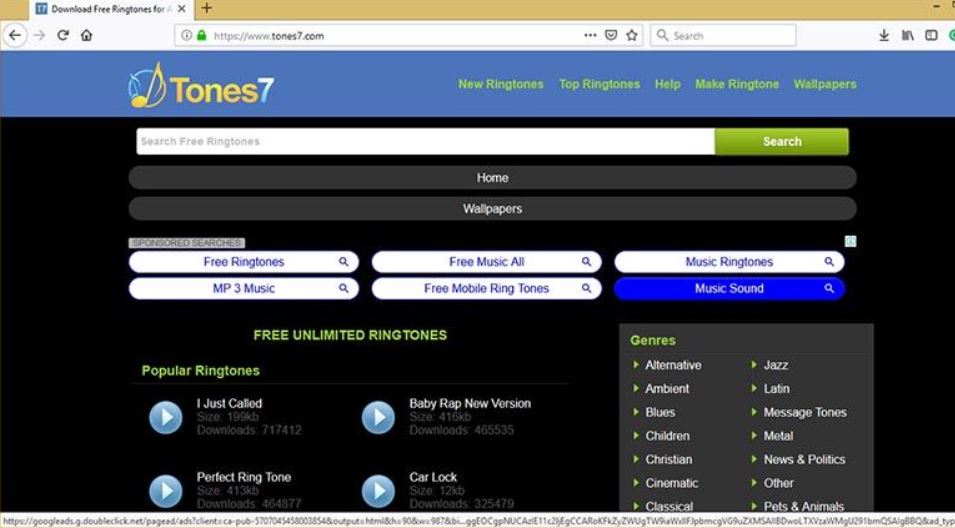The height and width of the screenshot is (528, 955).
Task: Click the green Search button
Action: pos(782,141)
